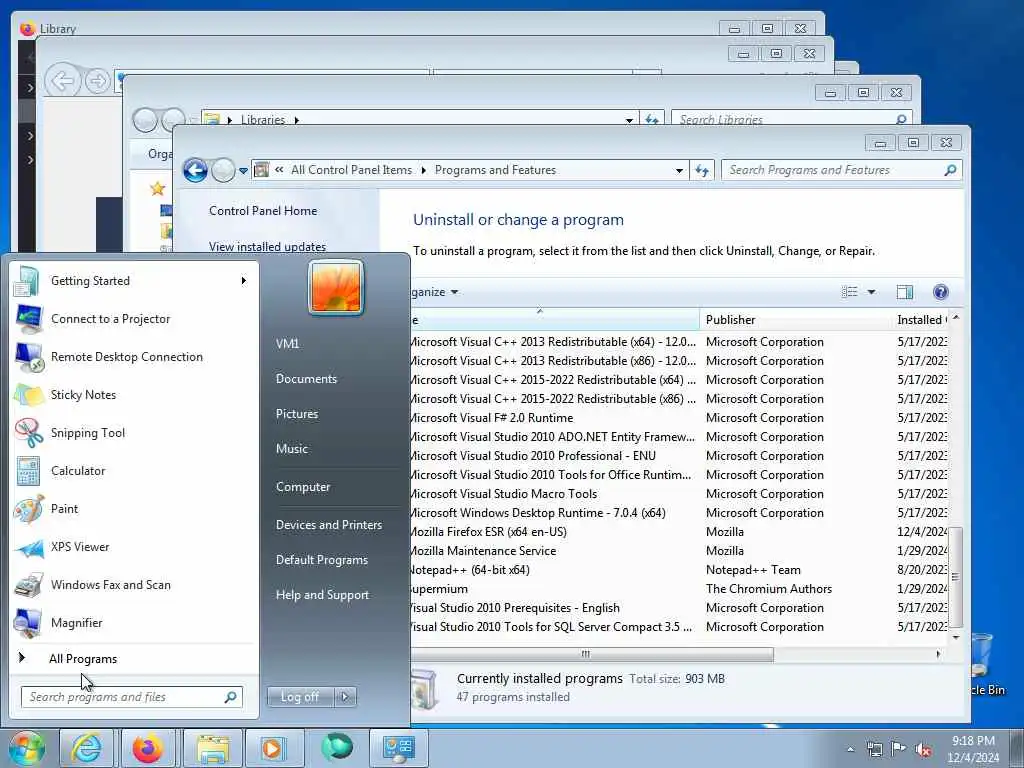Click the network tray icon

(x=874, y=749)
